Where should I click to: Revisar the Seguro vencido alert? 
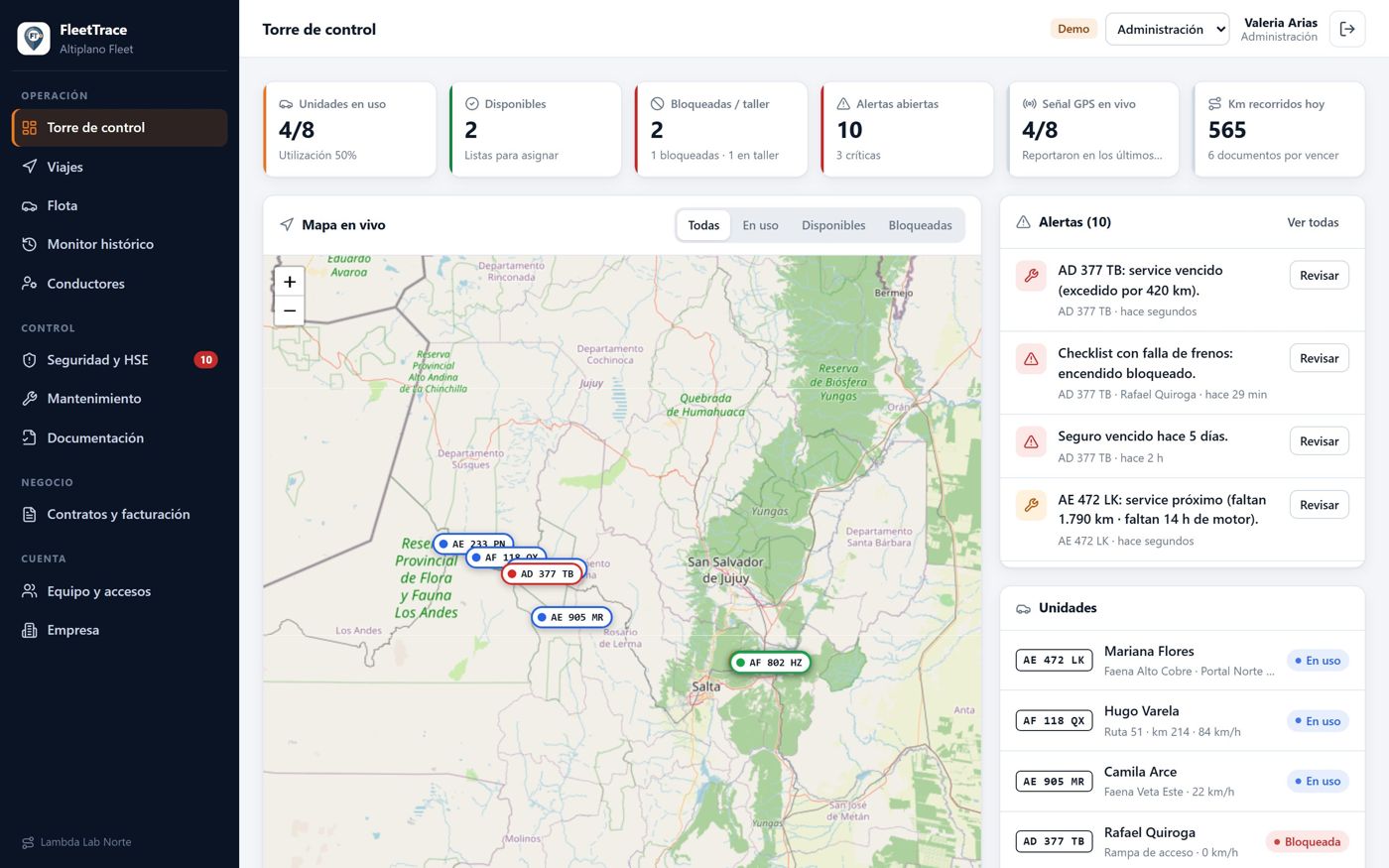[1319, 441]
